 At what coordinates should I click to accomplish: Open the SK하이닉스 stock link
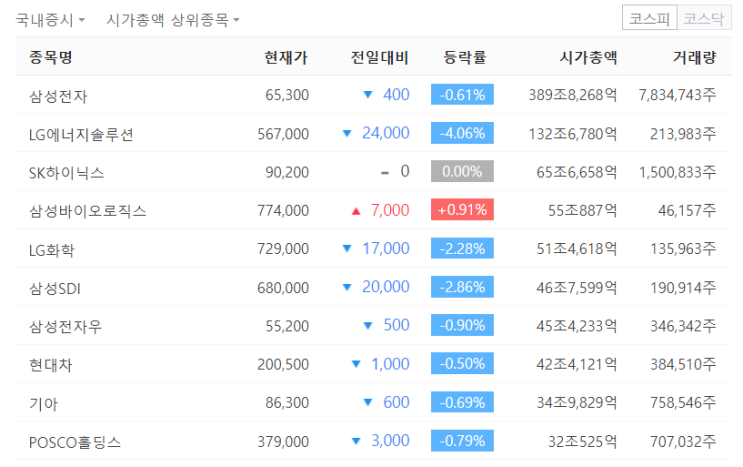point(66,173)
